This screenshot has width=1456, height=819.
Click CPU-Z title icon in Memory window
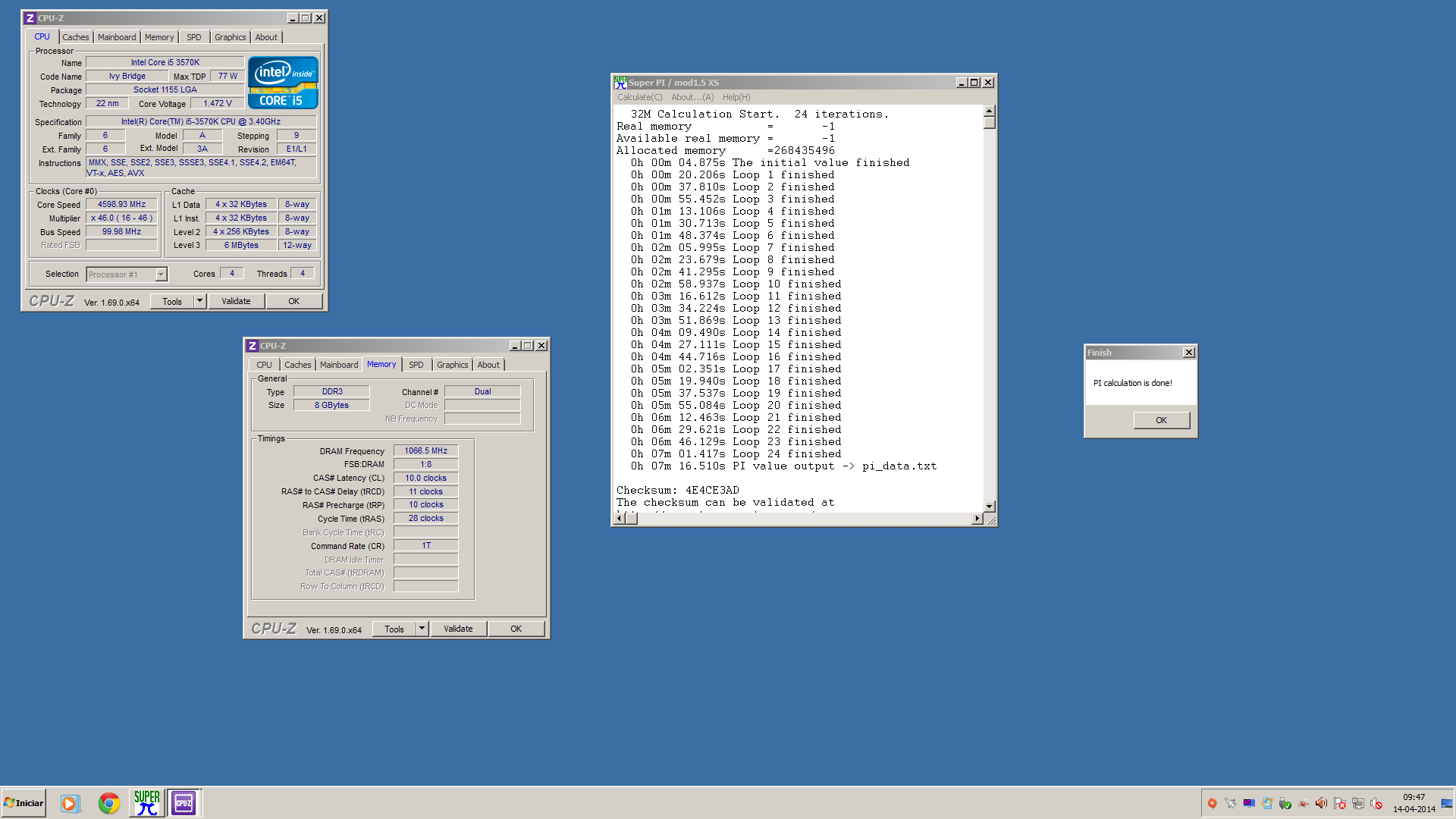(x=253, y=346)
